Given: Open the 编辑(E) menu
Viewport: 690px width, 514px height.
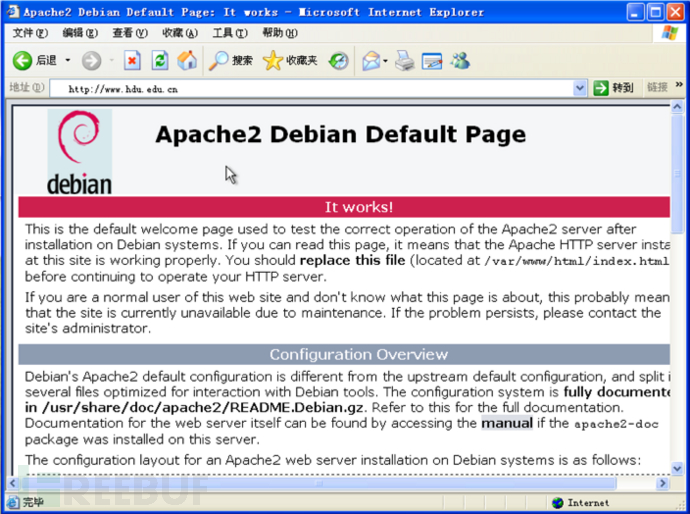Looking at the screenshot, I should point(80,33).
